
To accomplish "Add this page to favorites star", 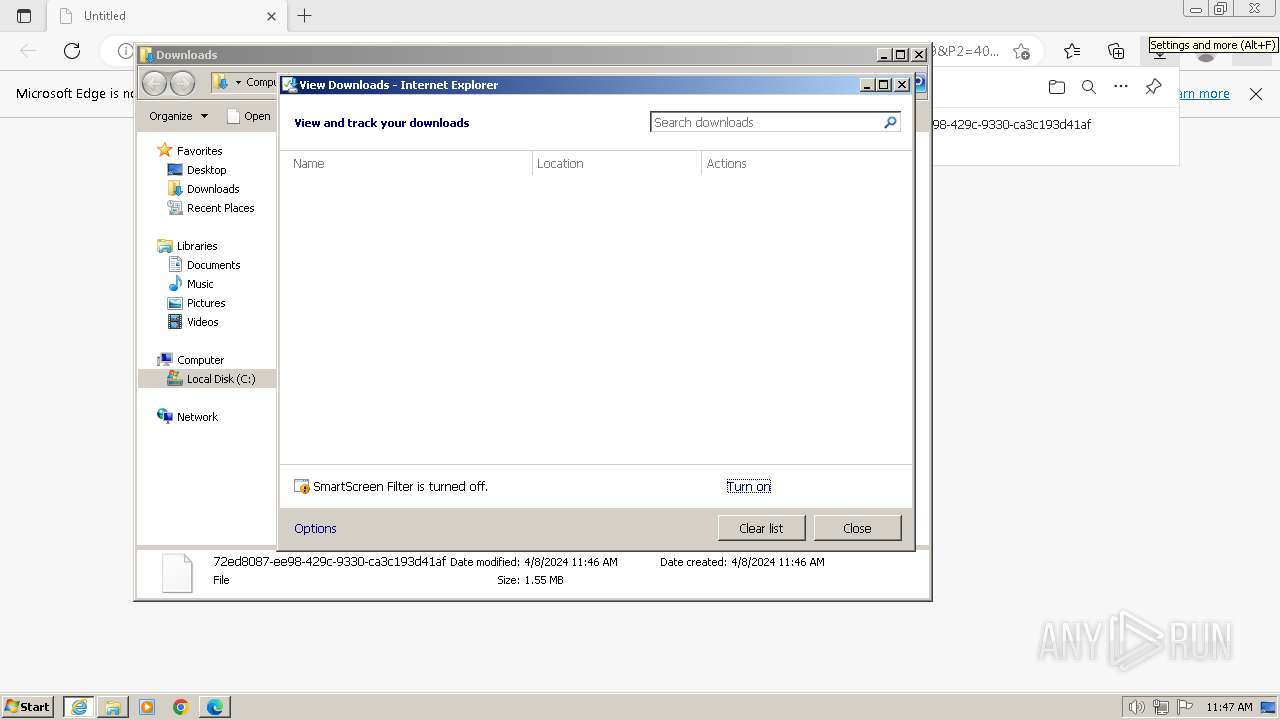I will click(x=1021, y=51).
